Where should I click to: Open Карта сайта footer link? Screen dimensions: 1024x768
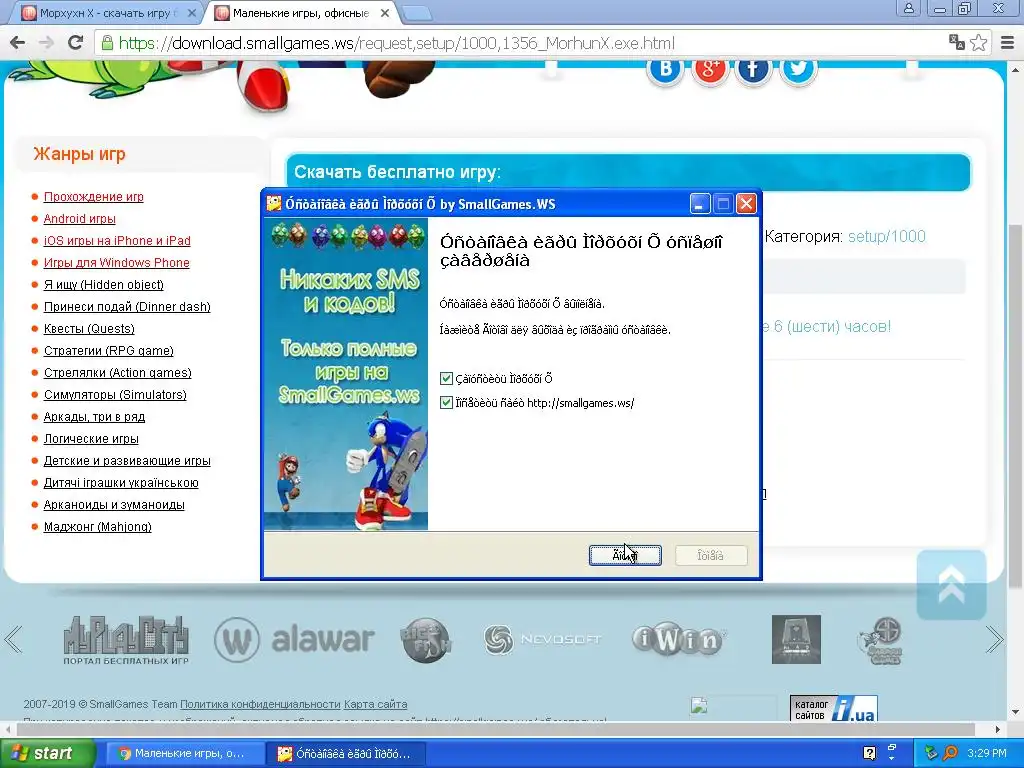point(376,704)
